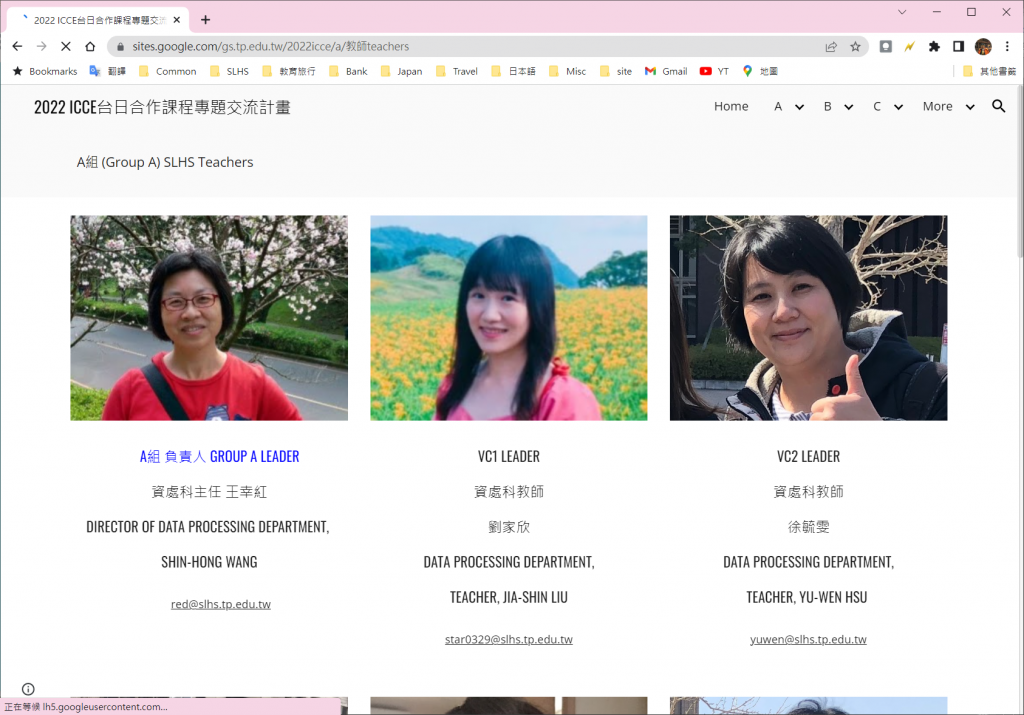
Task: Expand the B submenu chevron
Action: coord(848,107)
